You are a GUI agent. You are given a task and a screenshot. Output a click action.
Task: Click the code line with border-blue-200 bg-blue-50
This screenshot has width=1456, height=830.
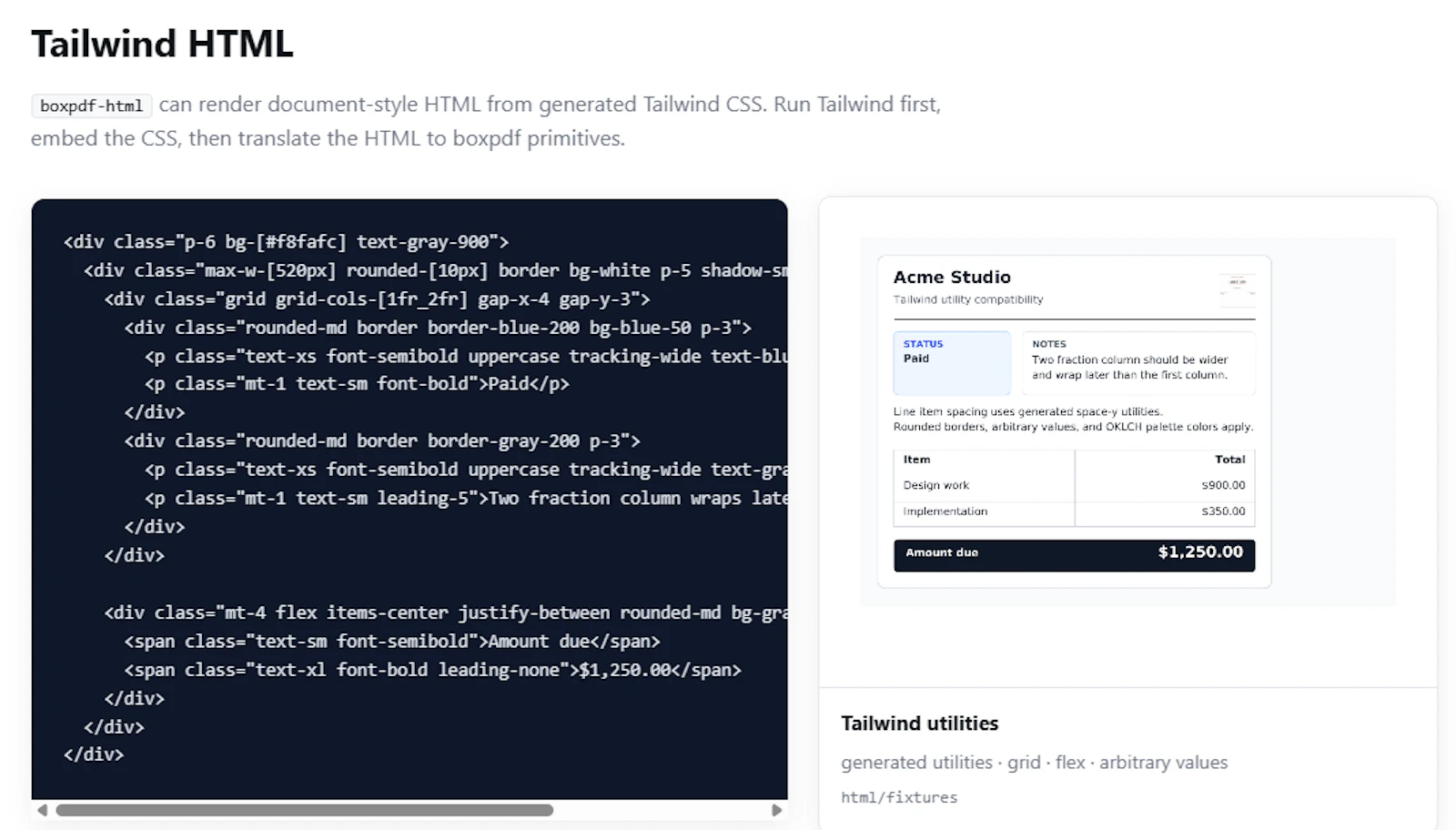[439, 327]
